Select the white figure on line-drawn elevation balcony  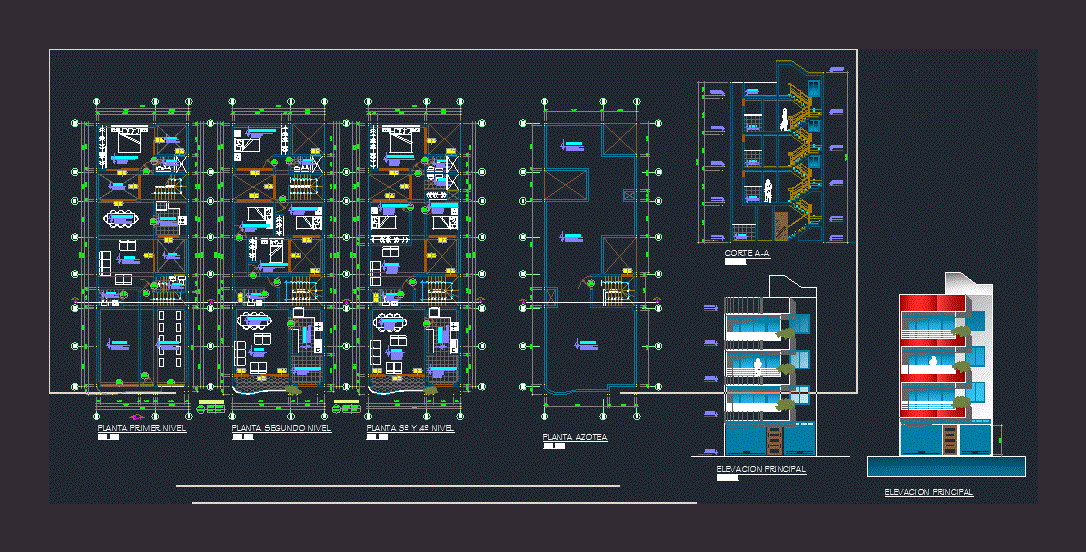(760, 366)
